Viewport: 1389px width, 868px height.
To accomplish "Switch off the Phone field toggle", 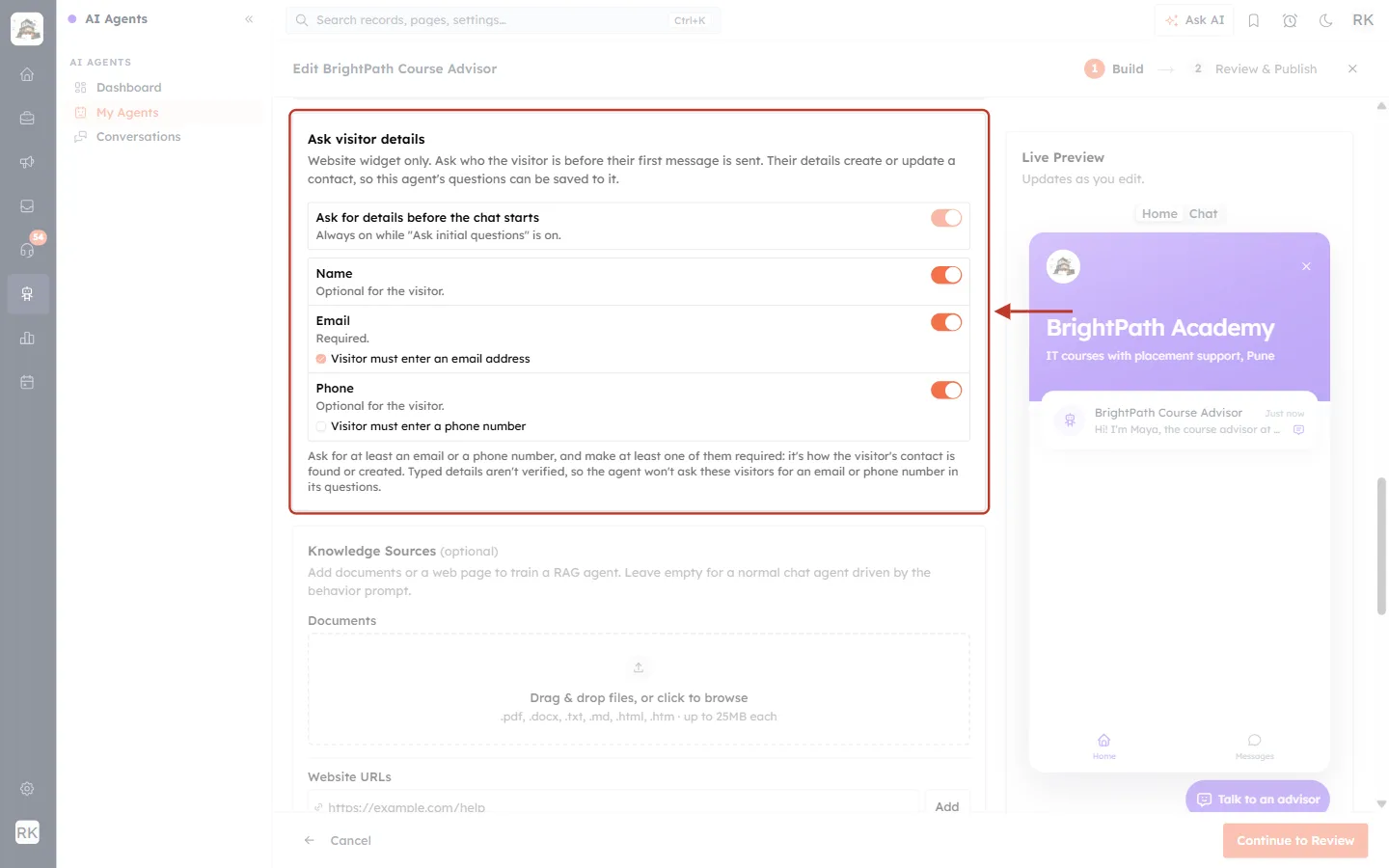I will point(946,390).
